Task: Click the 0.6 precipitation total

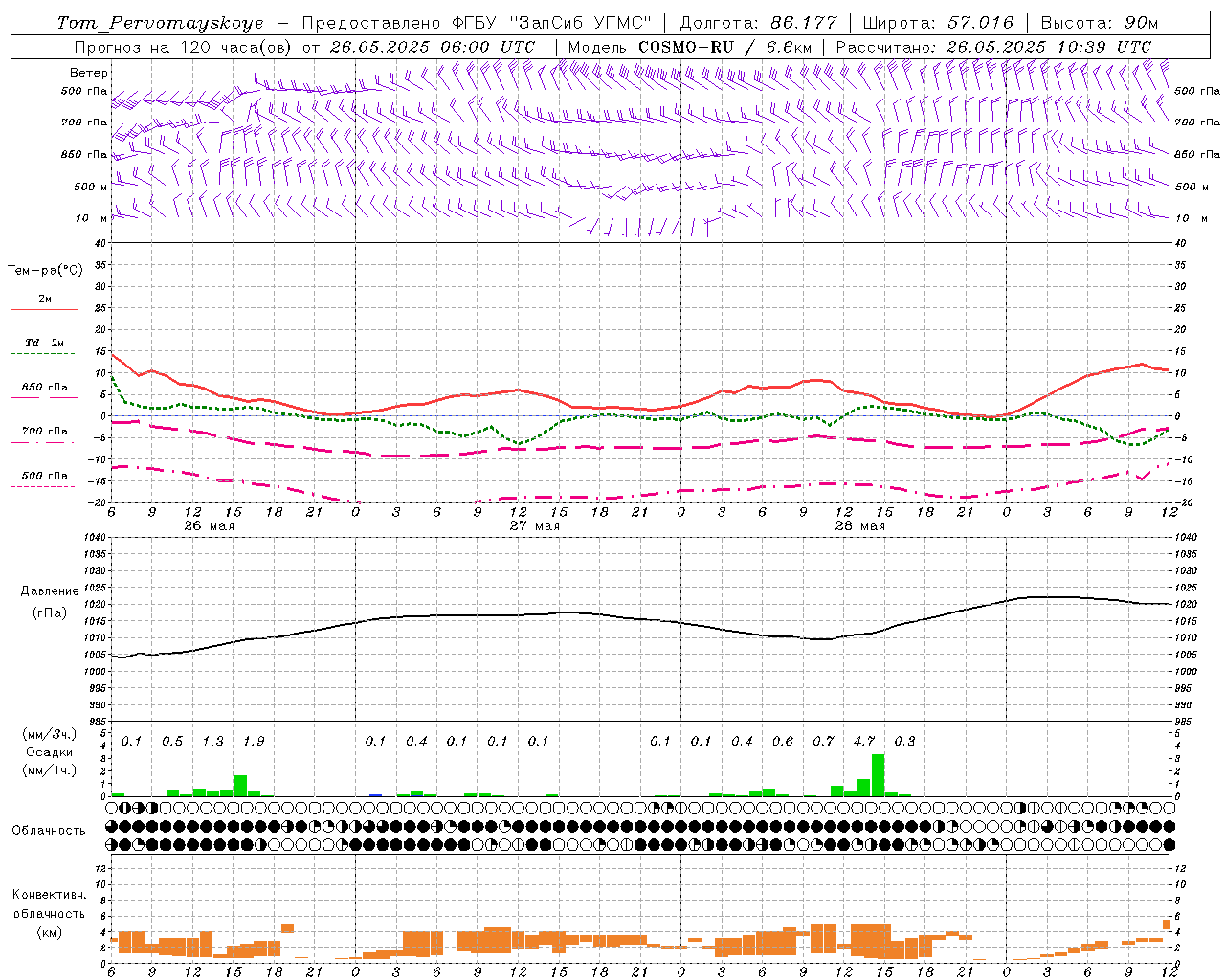Action: pos(783,741)
